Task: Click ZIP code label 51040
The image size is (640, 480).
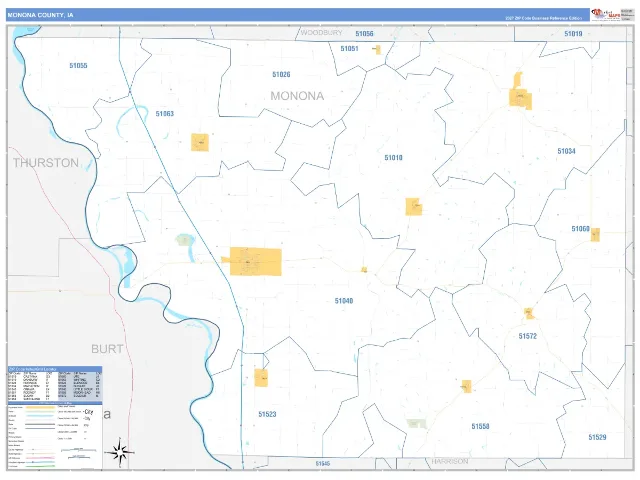Action: [344, 301]
